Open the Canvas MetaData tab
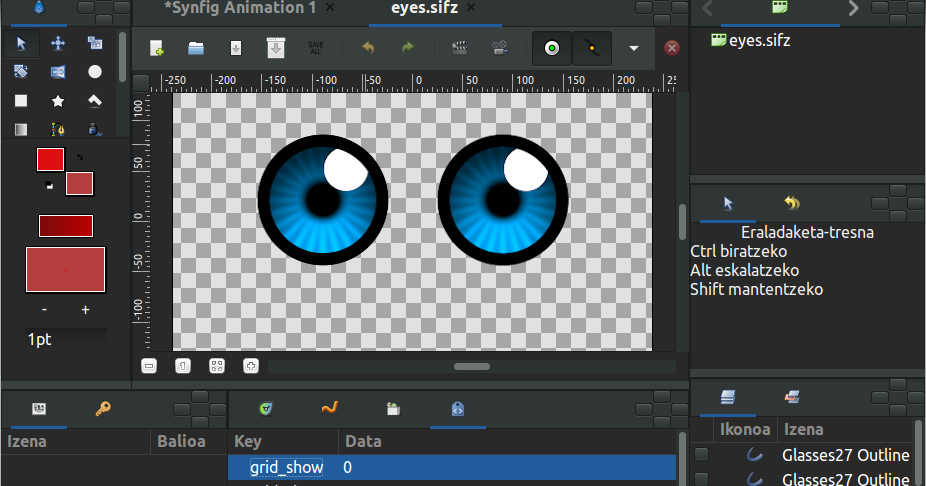Viewport: 926px width, 486px height. pyautogui.click(x=458, y=408)
